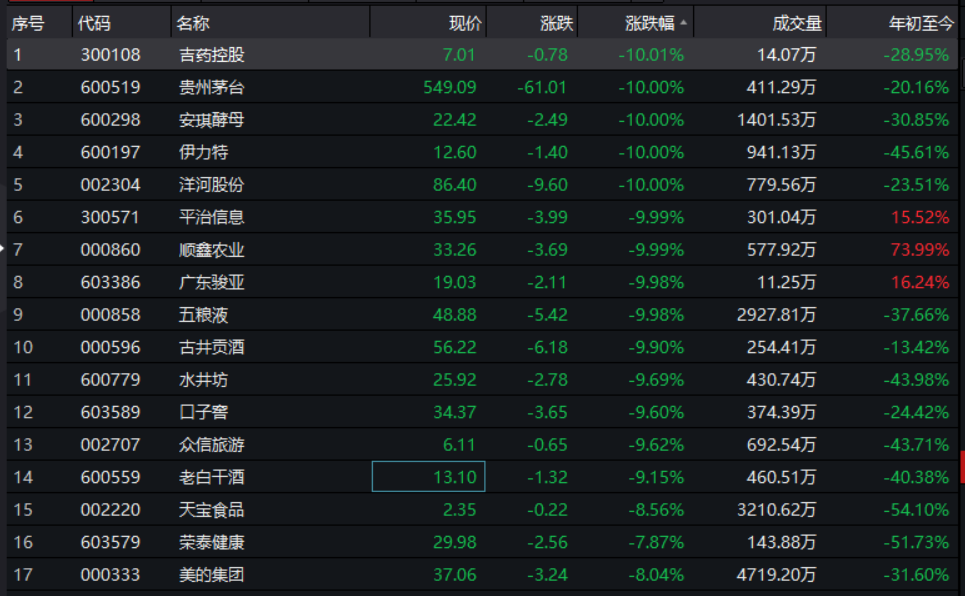The image size is (965, 596).
Task: Click volume 2927.81万 for 五粮液
Action: [x=777, y=315]
